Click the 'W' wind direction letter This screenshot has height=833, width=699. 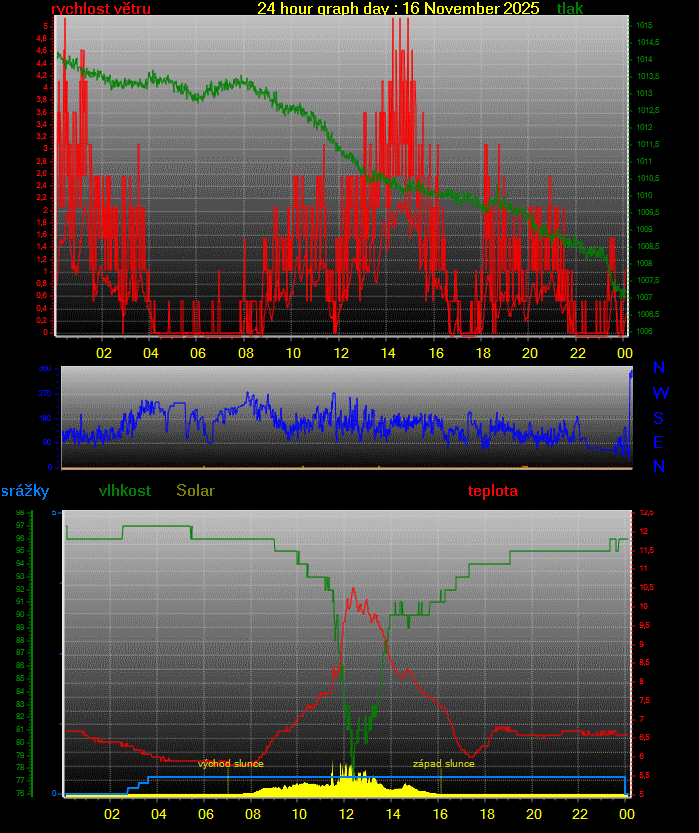[x=660, y=394]
